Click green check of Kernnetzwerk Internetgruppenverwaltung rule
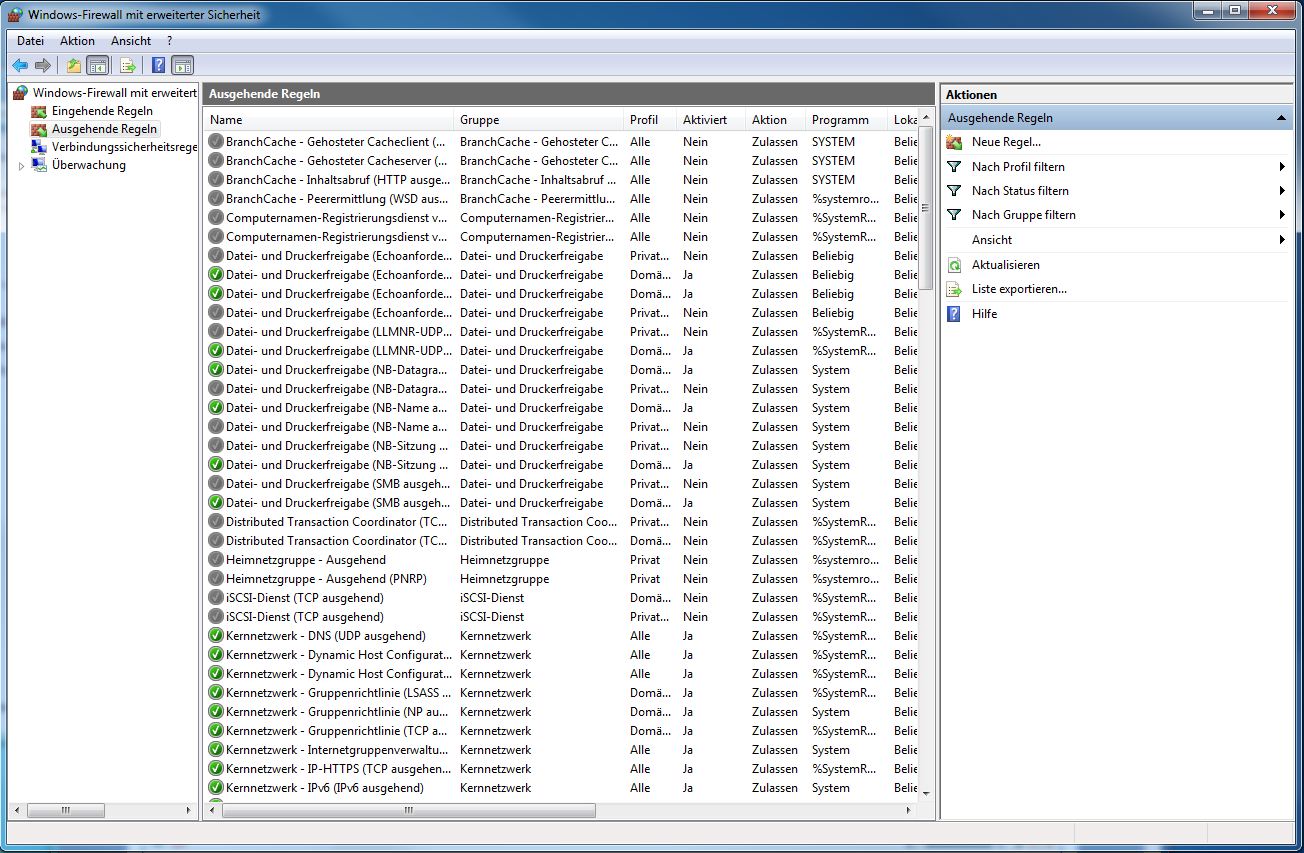The height and width of the screenshot is (853, 1304). [x=216, y=750]
